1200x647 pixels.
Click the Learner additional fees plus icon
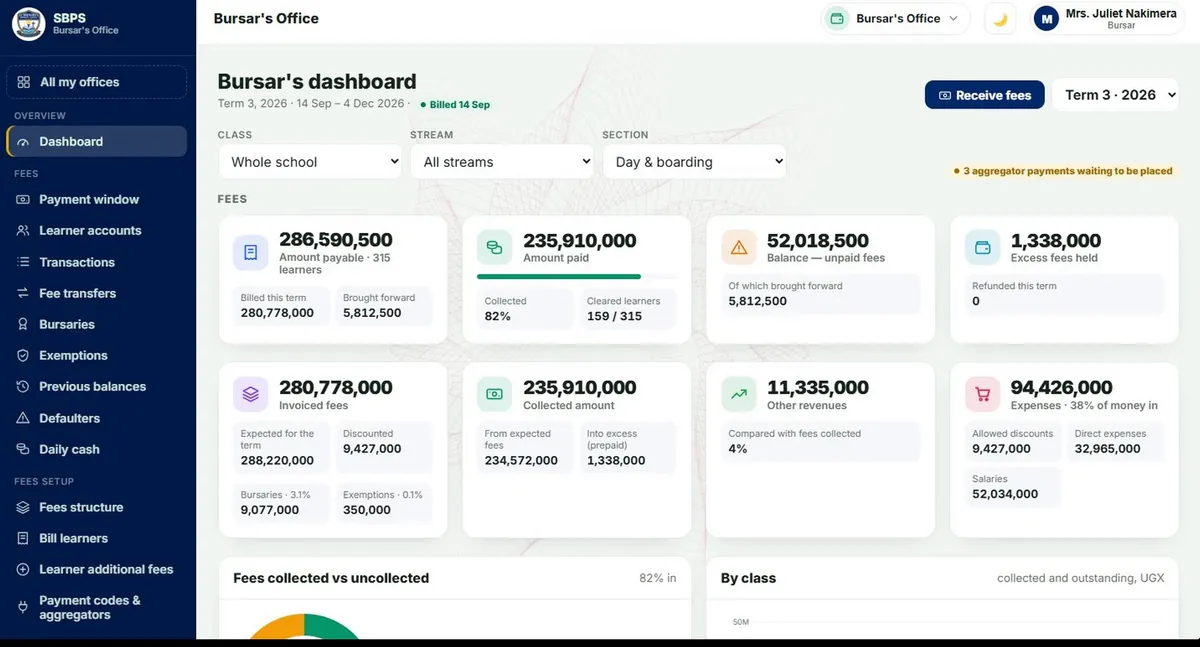point(23,570)
